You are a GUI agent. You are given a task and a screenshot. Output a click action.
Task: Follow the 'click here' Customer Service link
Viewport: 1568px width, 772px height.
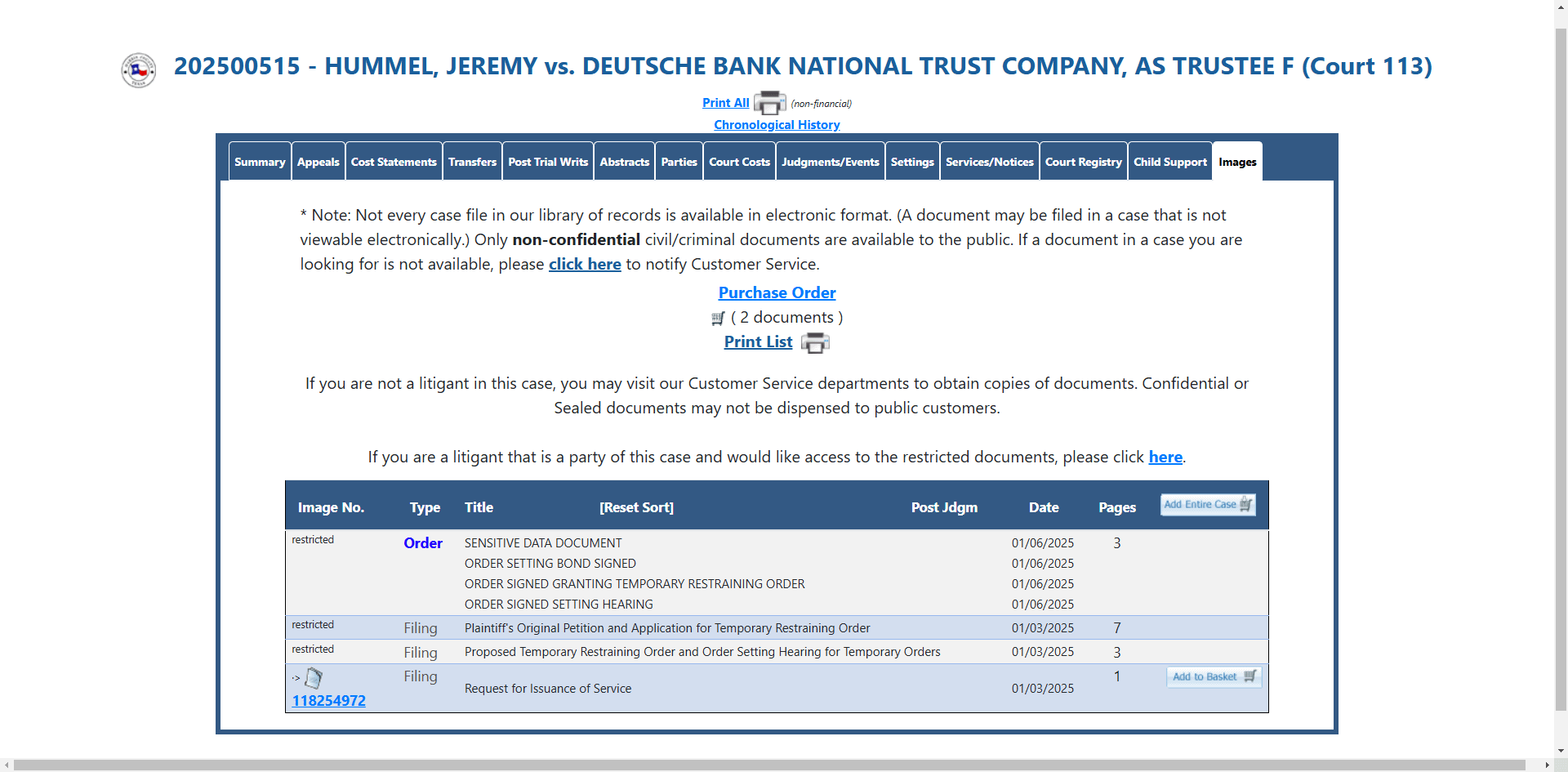pyautogui.click(x=585, y=264)
